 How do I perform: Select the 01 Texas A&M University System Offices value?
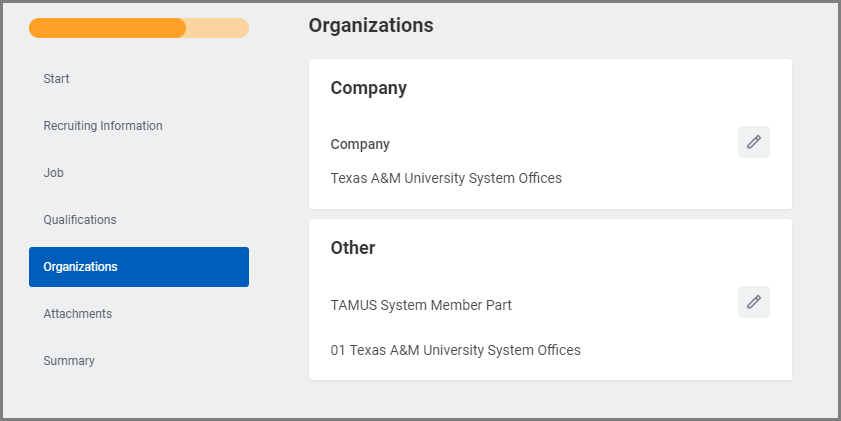tap(455, 351)
